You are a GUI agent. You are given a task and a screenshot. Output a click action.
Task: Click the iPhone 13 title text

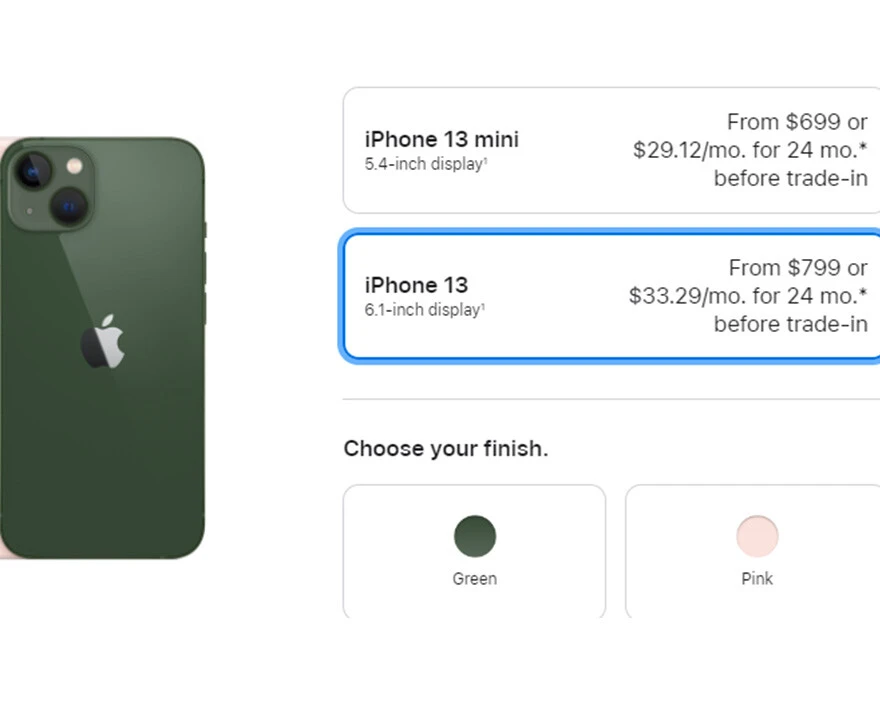(x=416, y=285)
